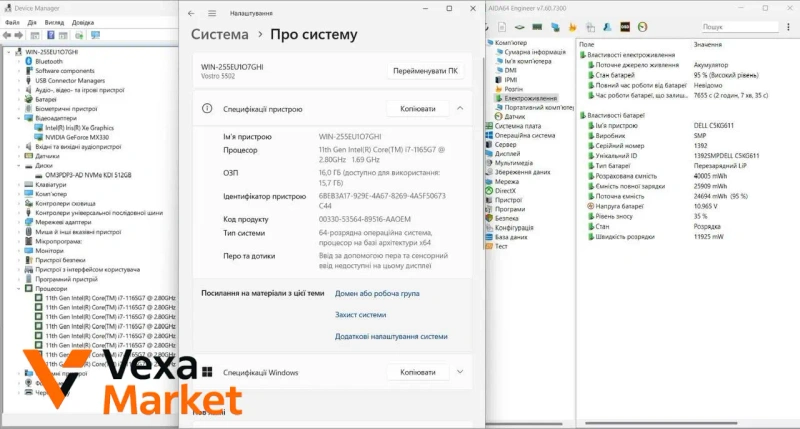
Task: Open the OSD panel icon in AIDA64 toolbar
Action: point(625,27)
